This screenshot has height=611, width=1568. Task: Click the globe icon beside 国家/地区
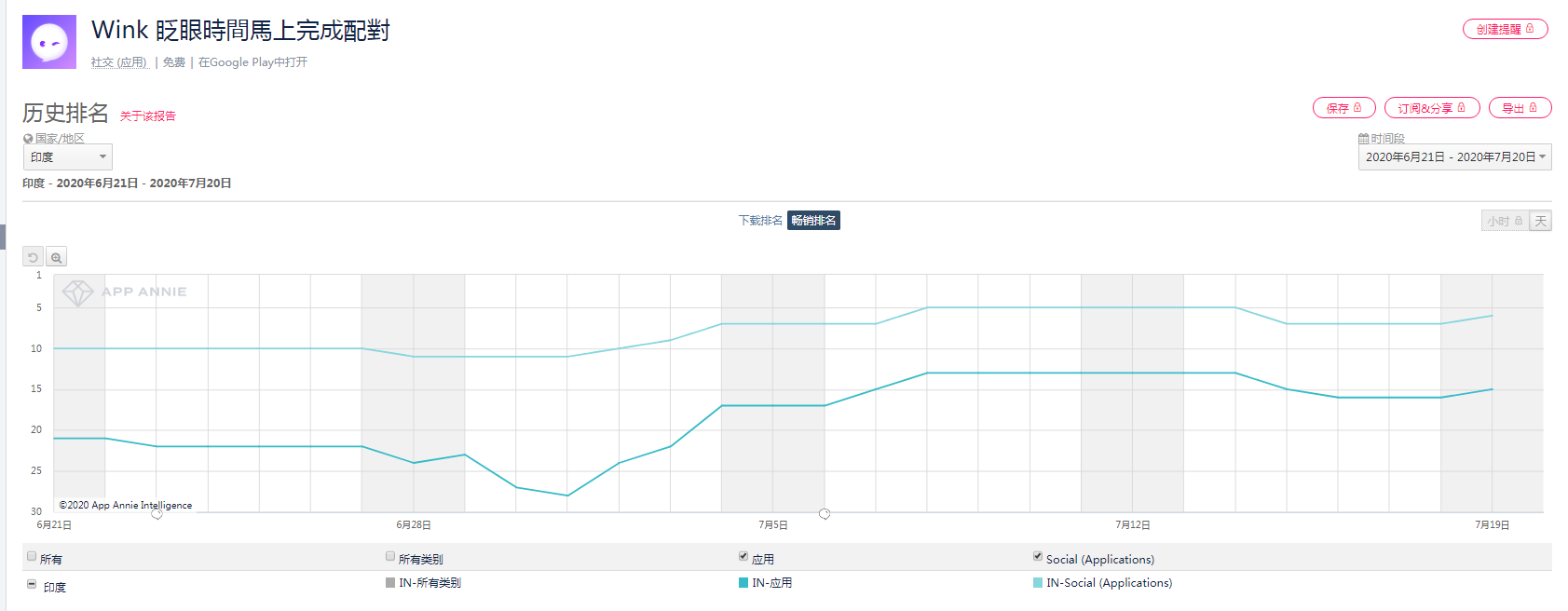pyautogui.click(x=28, y=139)
